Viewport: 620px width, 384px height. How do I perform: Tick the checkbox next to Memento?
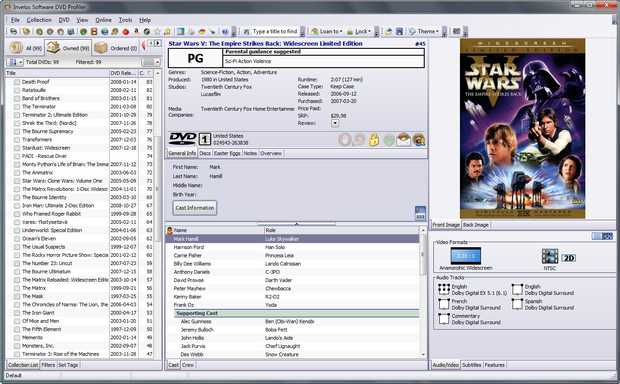coord(17,337)
